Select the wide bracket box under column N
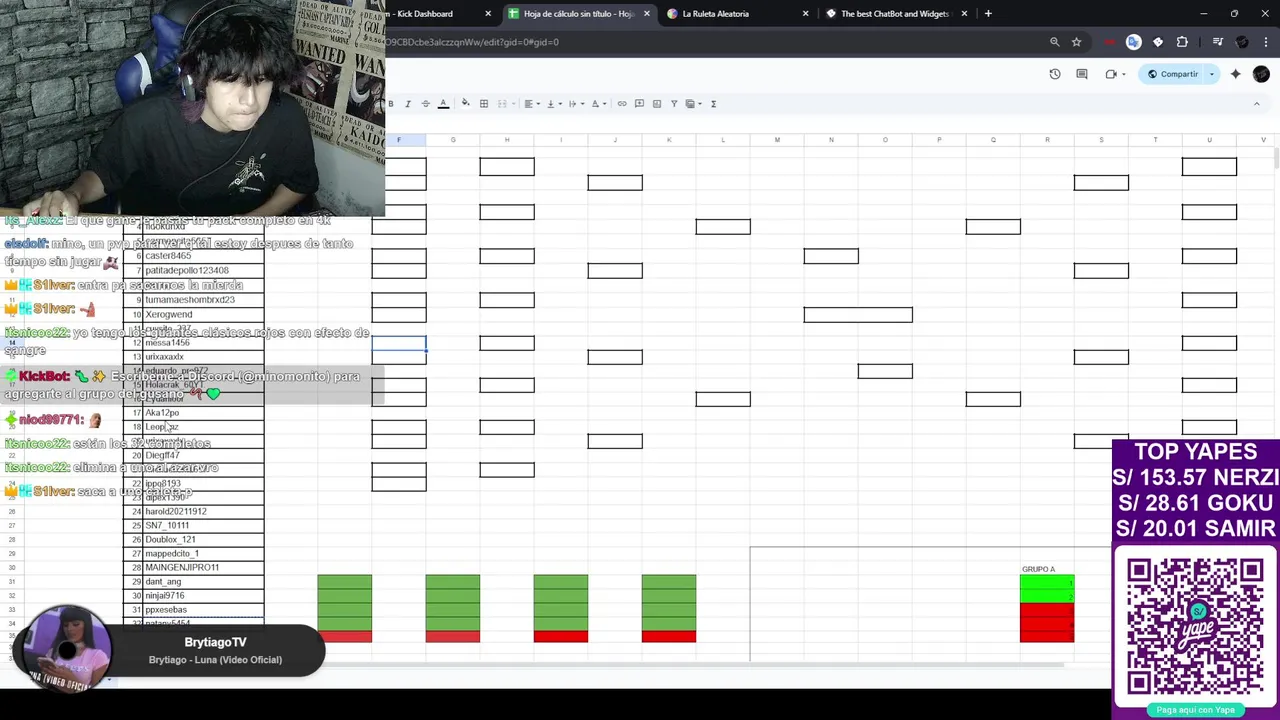Screen dimensions: 1280x720 [x=858, y=315]
